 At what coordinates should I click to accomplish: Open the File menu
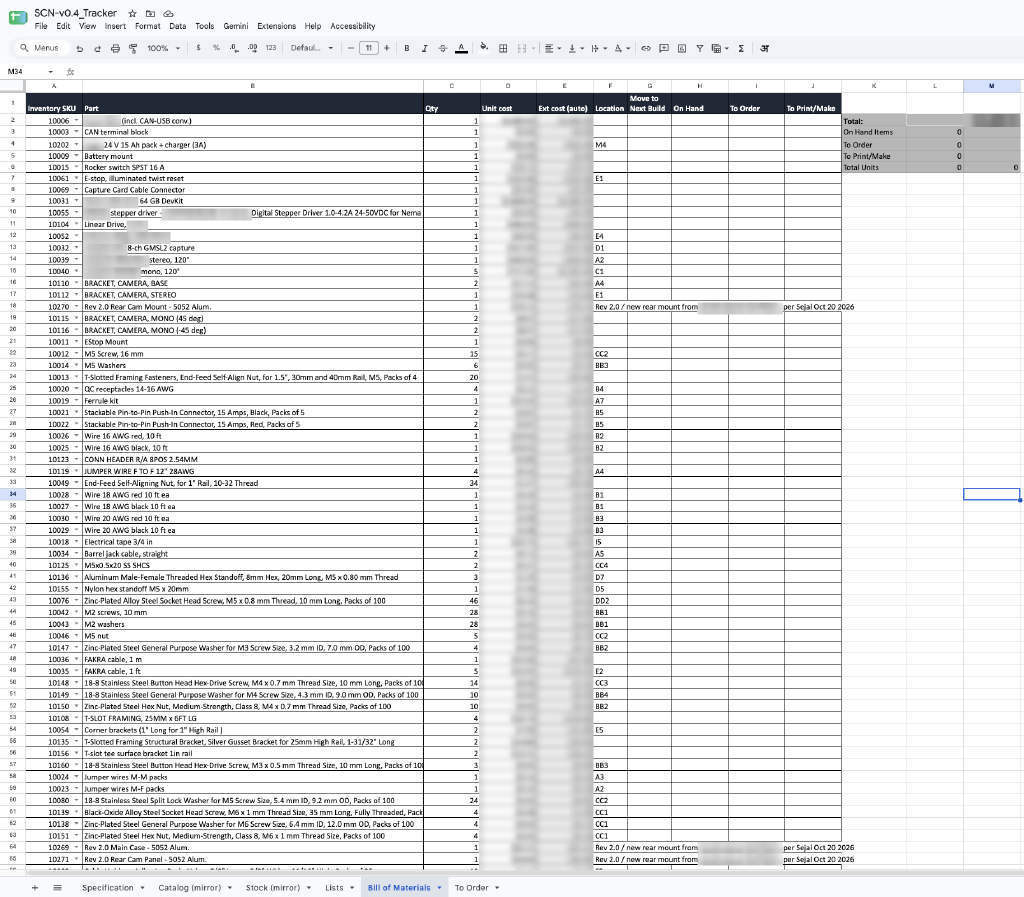41,26
